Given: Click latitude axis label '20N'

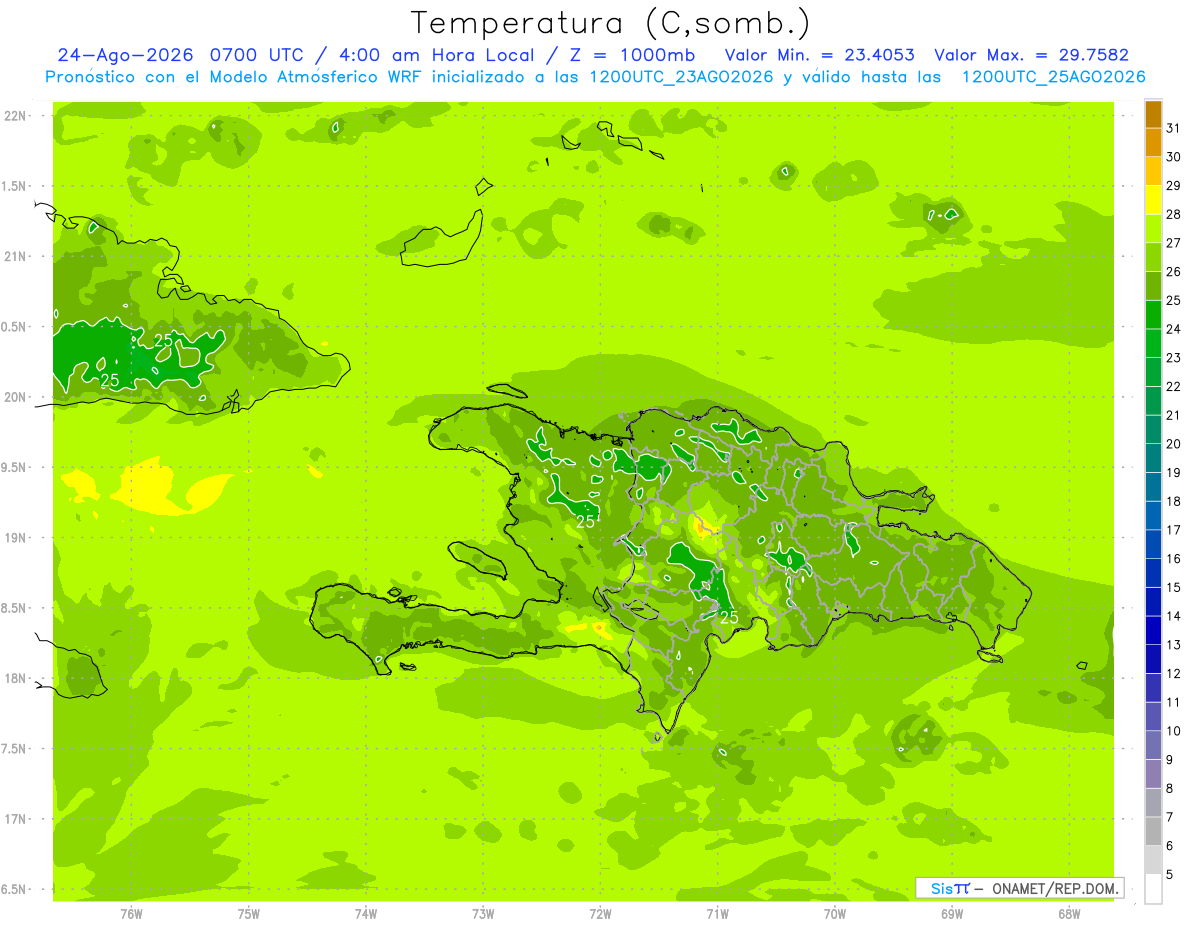Looking at the screenshot, I should pyautogui.click(x=17, y=397).
